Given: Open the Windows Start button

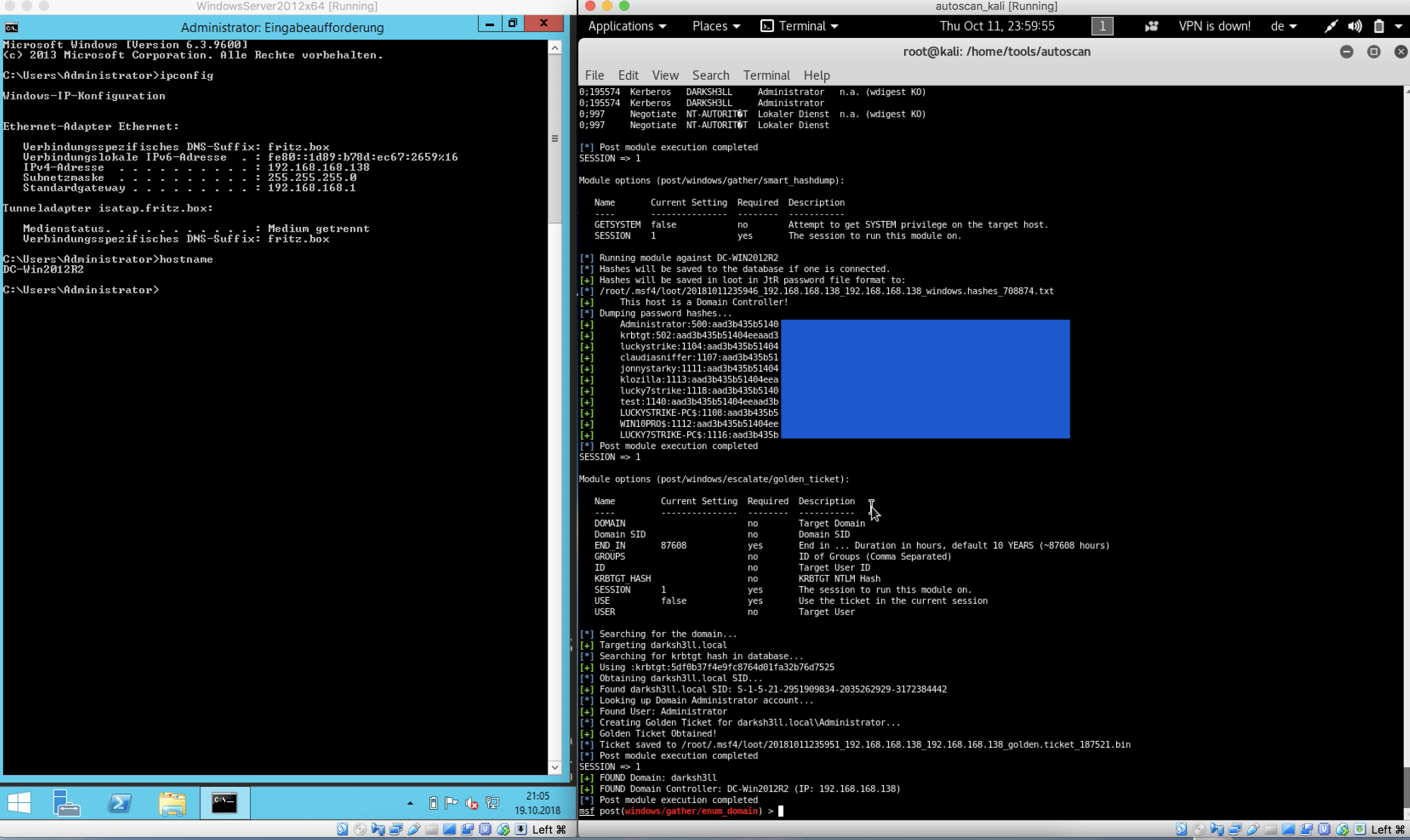Looking at the screenshot, I should tap(19, 803).
